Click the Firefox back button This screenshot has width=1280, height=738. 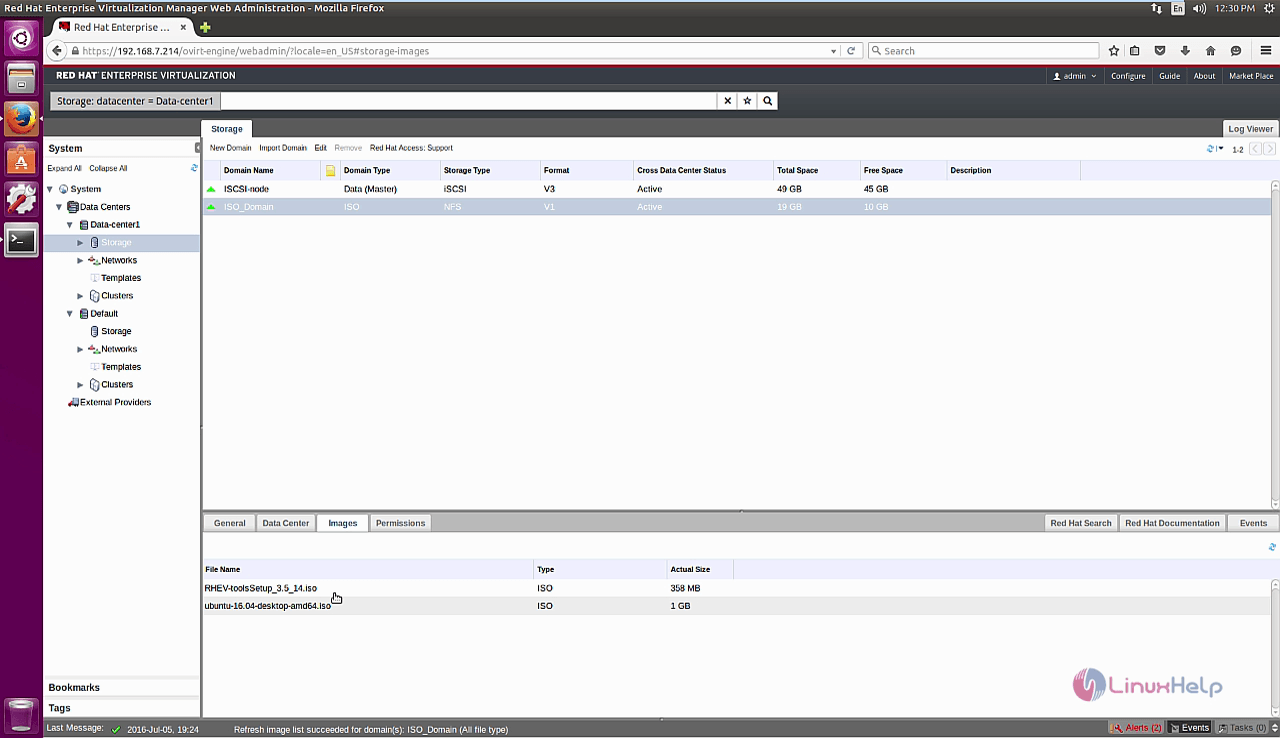click(x=57, y=51)
